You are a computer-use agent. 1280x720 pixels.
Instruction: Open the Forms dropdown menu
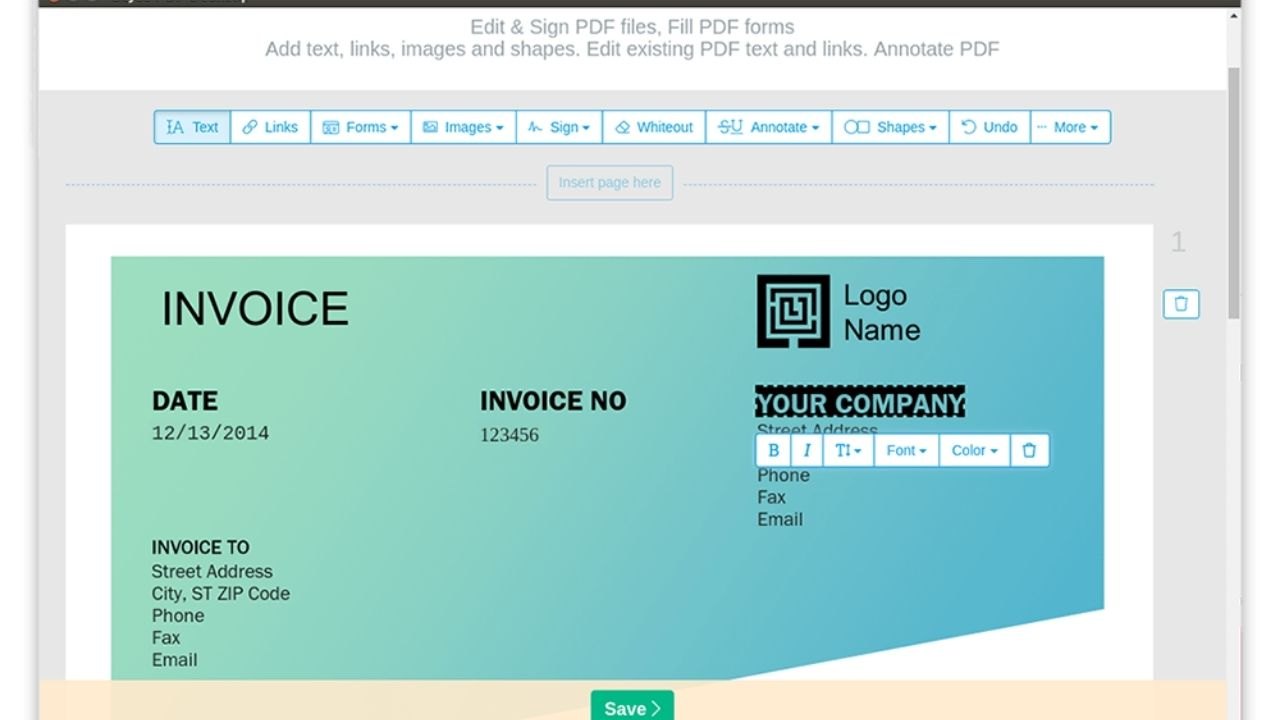point(360,127)
